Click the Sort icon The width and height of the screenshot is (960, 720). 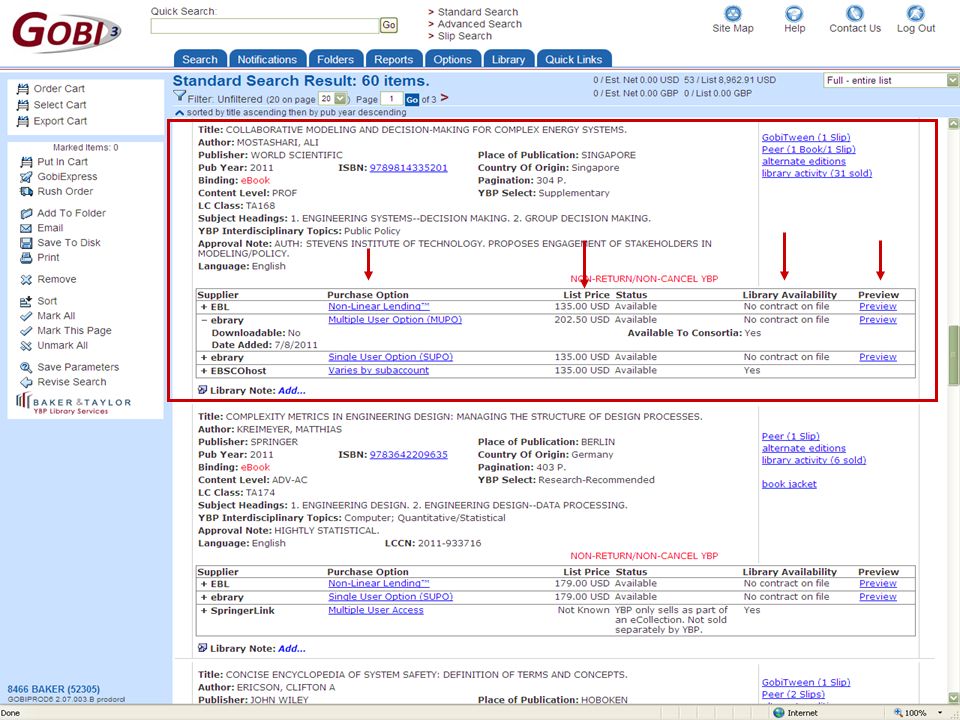26,301
